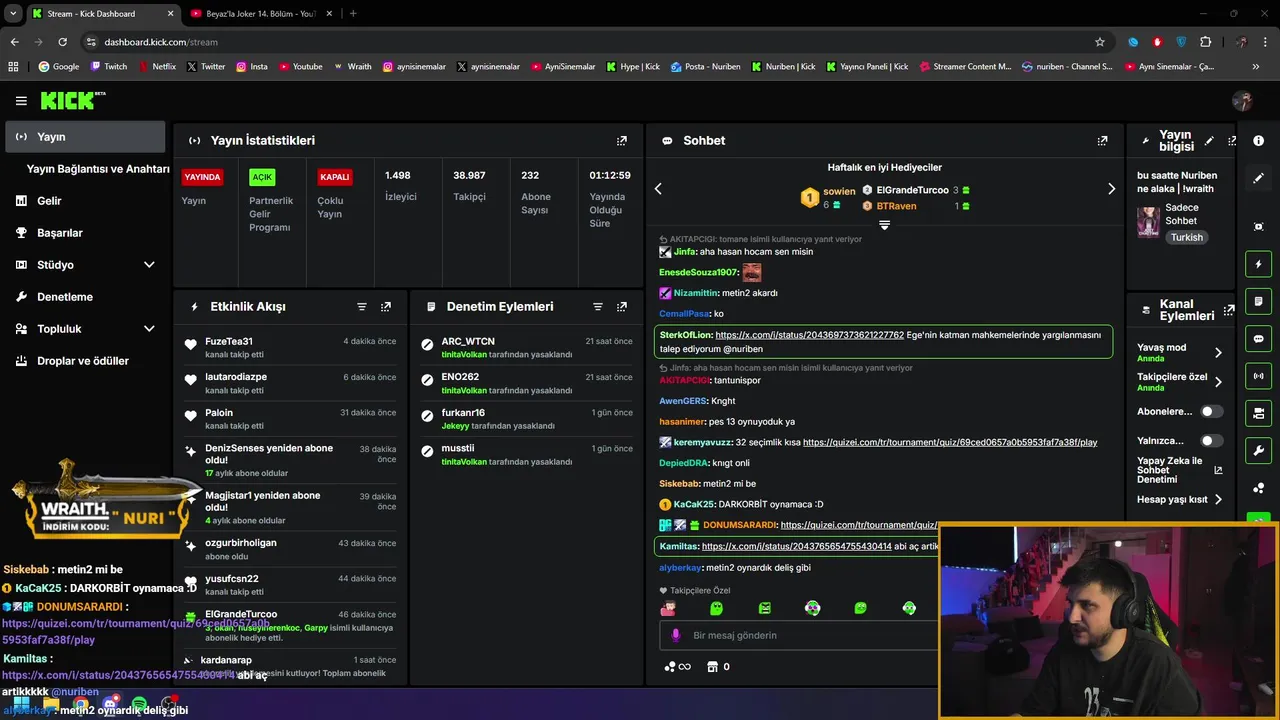Pop out the Etkinlik Akışı panel

[386, 307]
